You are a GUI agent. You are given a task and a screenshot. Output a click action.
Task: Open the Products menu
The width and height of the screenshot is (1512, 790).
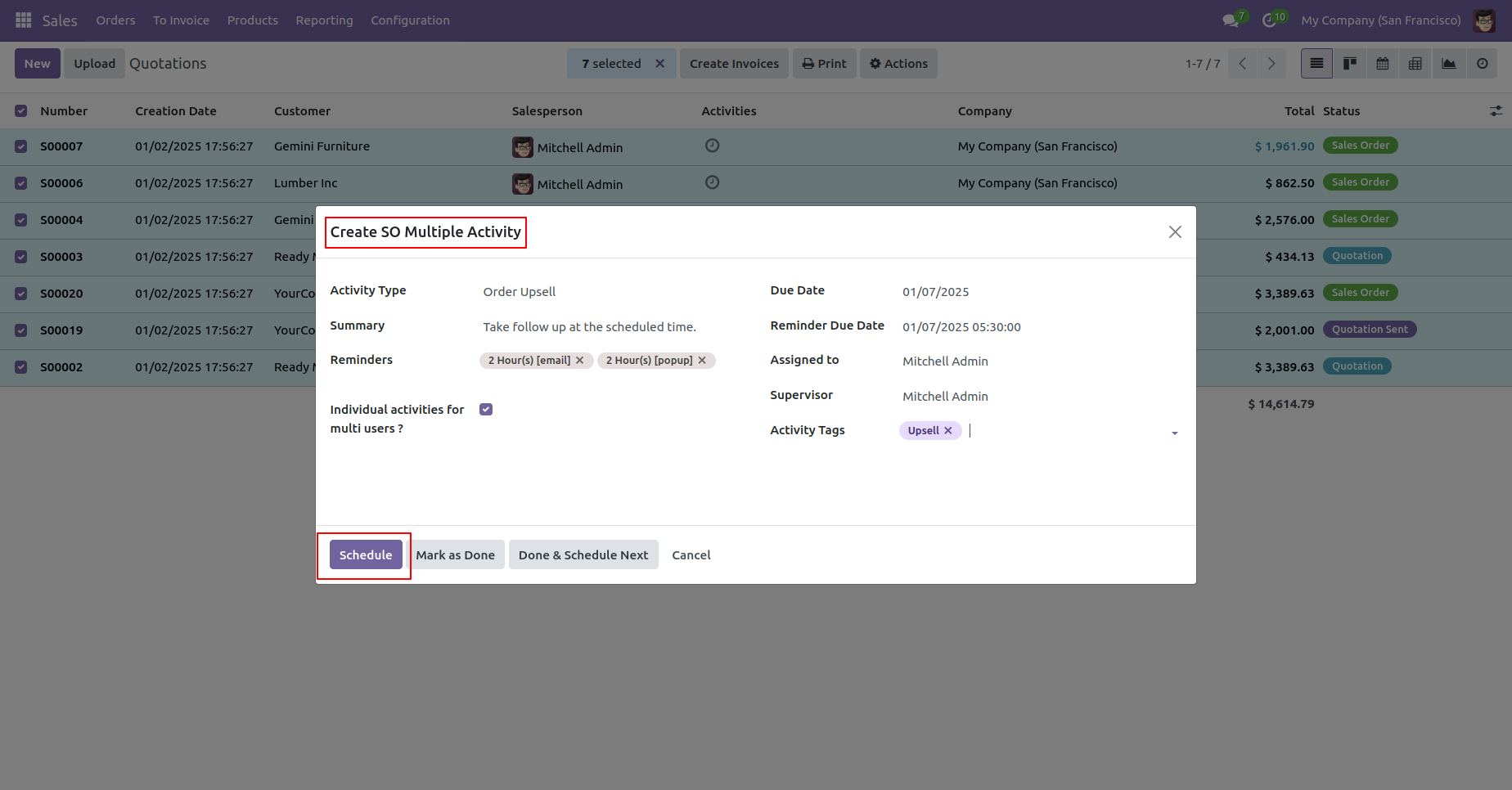[x=252, y=20]
